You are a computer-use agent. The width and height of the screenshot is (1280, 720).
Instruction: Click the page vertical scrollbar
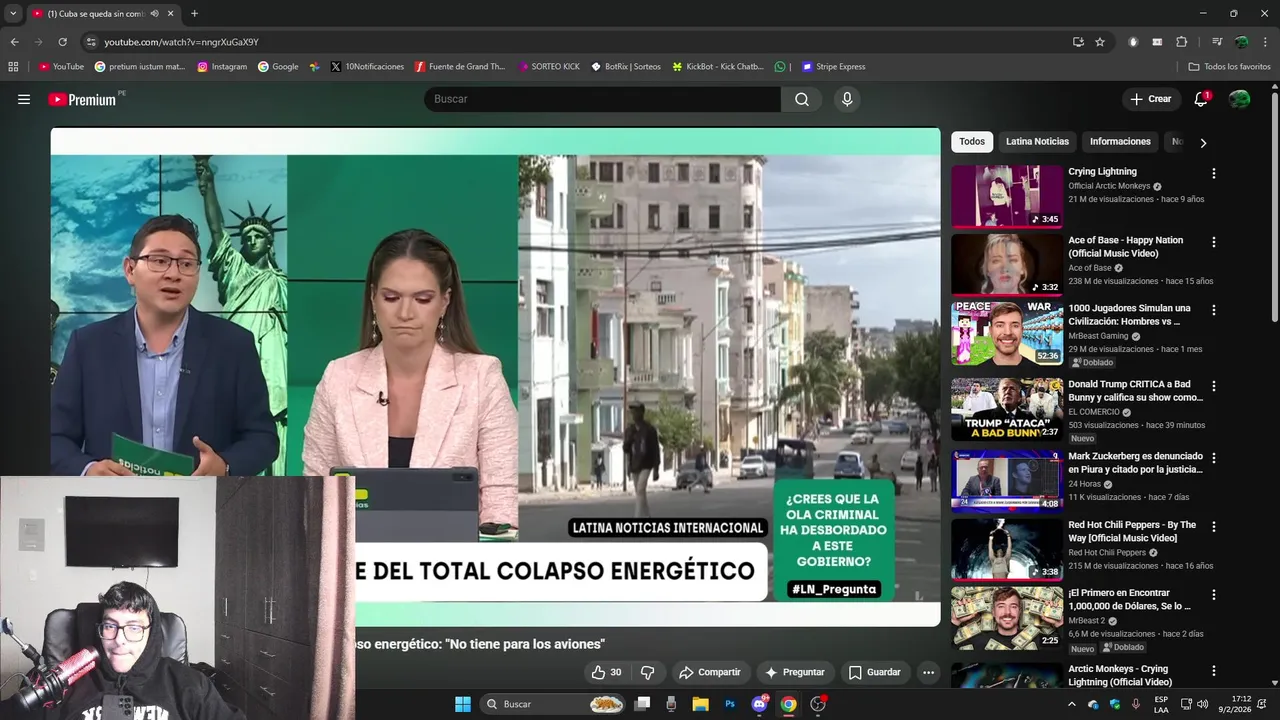click(1274, 205)
